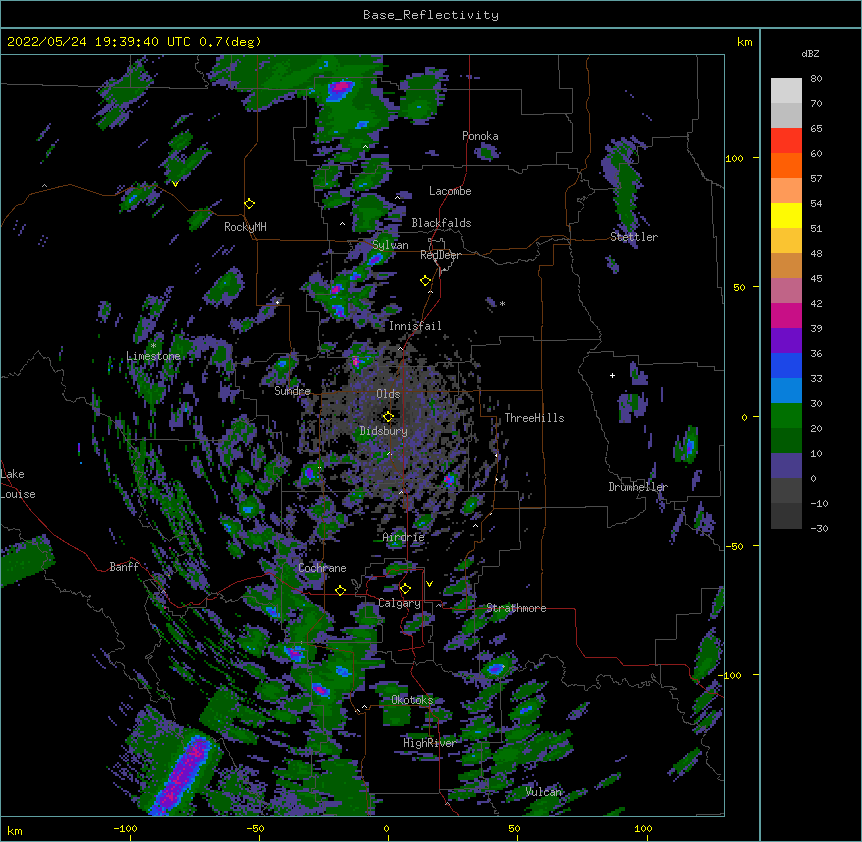Click the Ponoka city label
The height and width of the screenshot is (842, 862).
click(480, 136)
